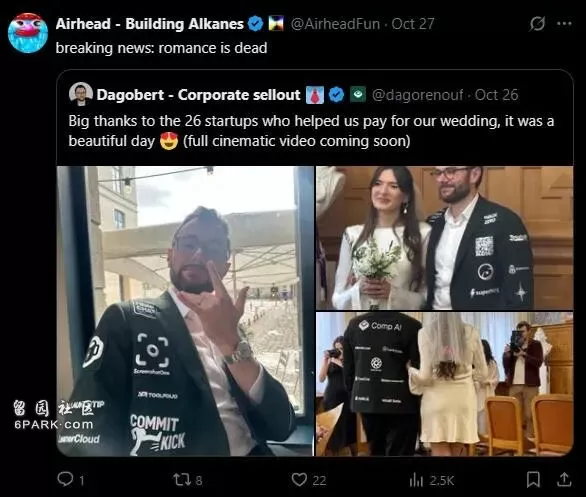The width and height of the screenshot is (586, 497).
Task: Open the Grok circle-slash icon
Action: [x=537, y=24]
